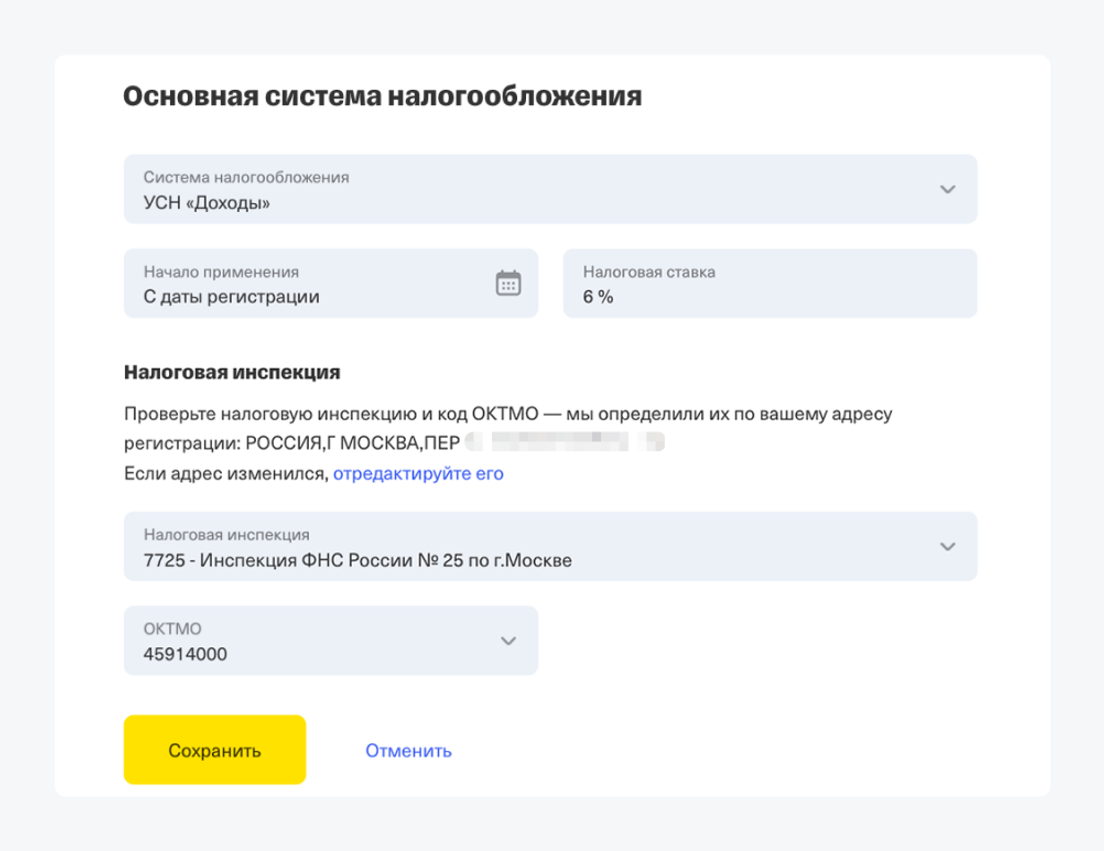This screenshot has width=1104, height=851.
Task: Click the Отменить link
Action: pyautogui.click(x=408, y=750)
